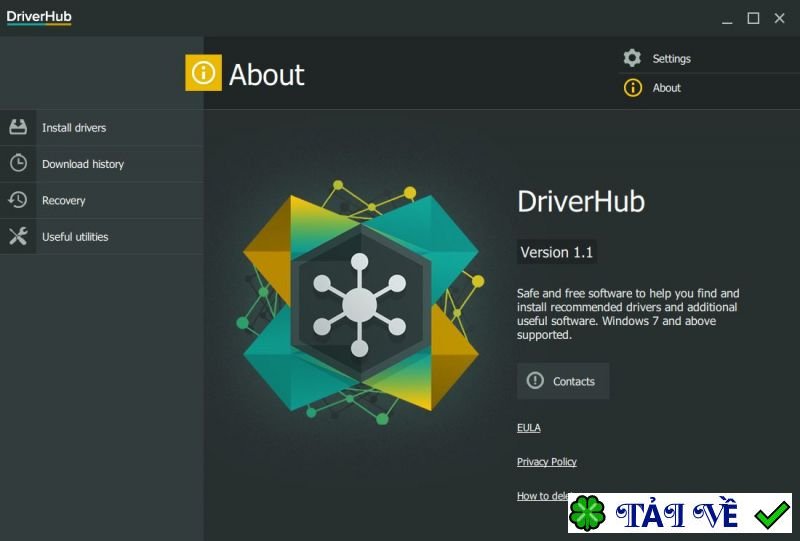
Task: Open the Download history section
Action: point(102,164)
